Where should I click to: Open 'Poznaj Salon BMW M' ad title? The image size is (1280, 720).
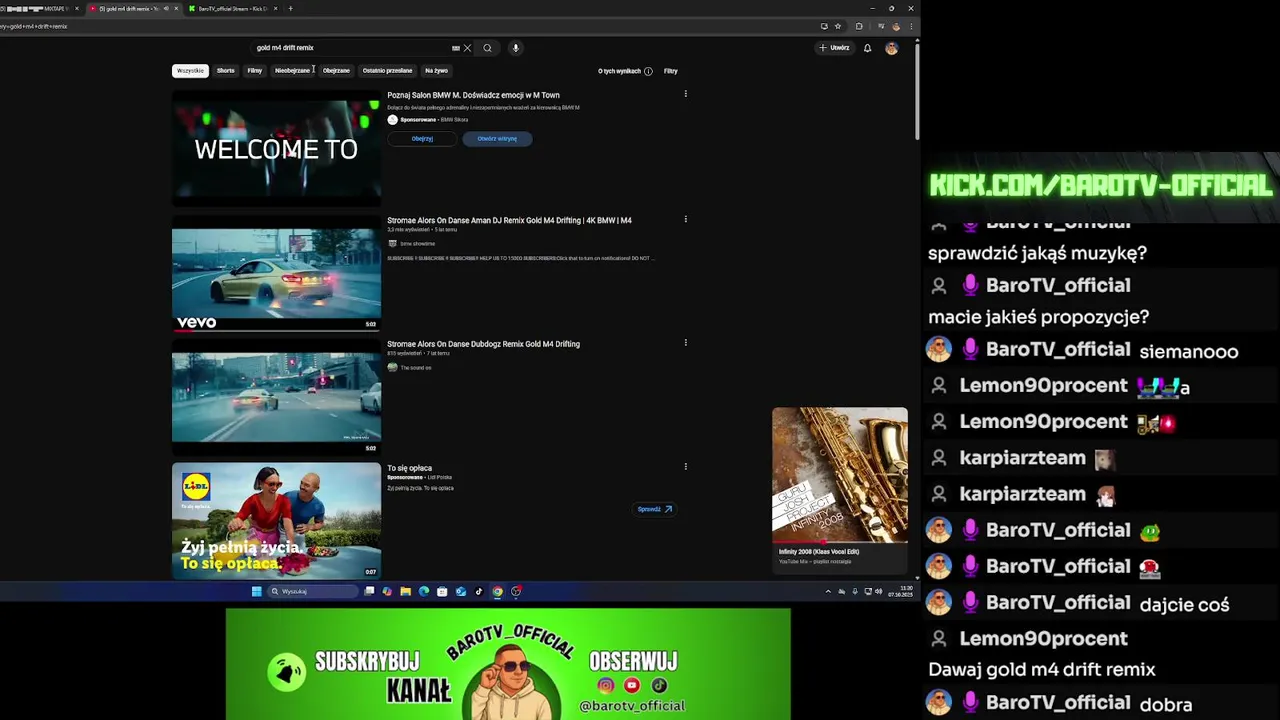pyautogui.click(x=473, y=95)
